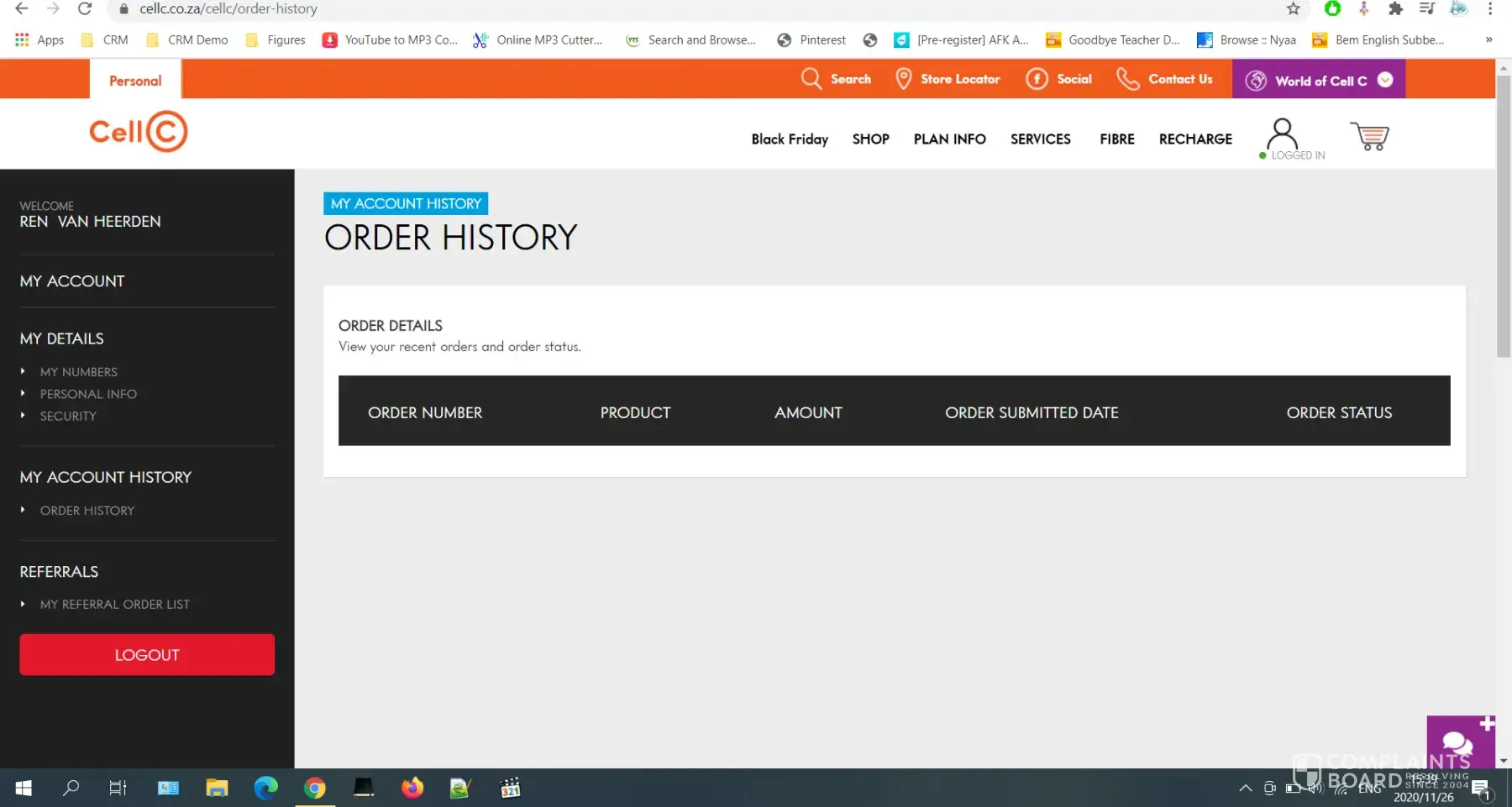Click the Store Locator pin icon
Viewport: 1512px width, 807px height.
(x=903, y=79)
